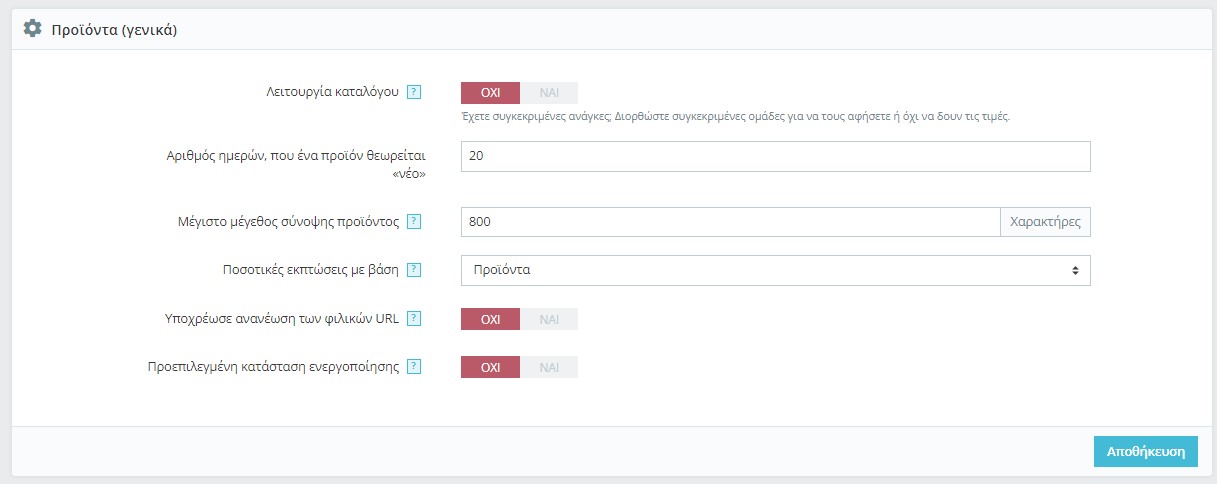
Task: Choose ΟΧΙ for Προεπιλεγμένη κατάσταση ενεργοποίησης
Action: tap(490, 367)
